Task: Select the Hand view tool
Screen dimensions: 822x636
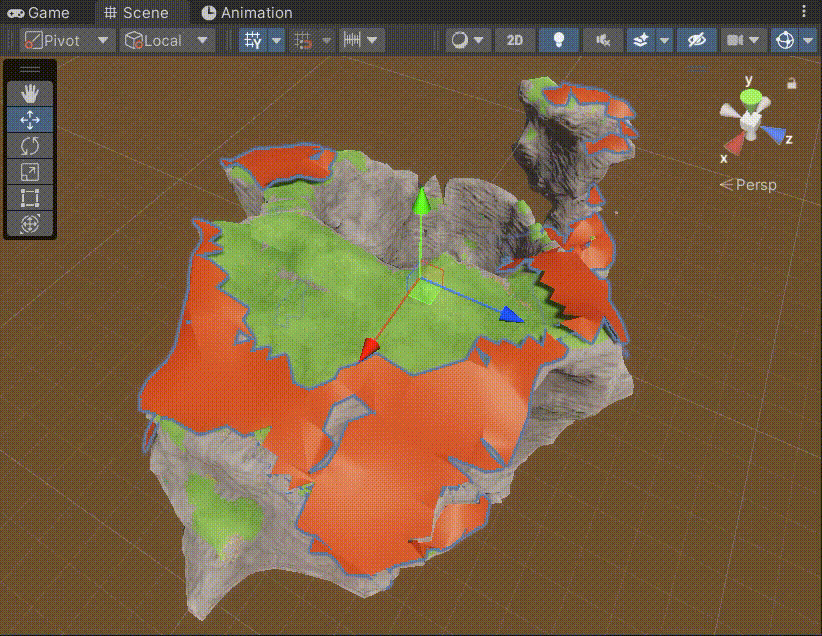Action: point(30,93)
